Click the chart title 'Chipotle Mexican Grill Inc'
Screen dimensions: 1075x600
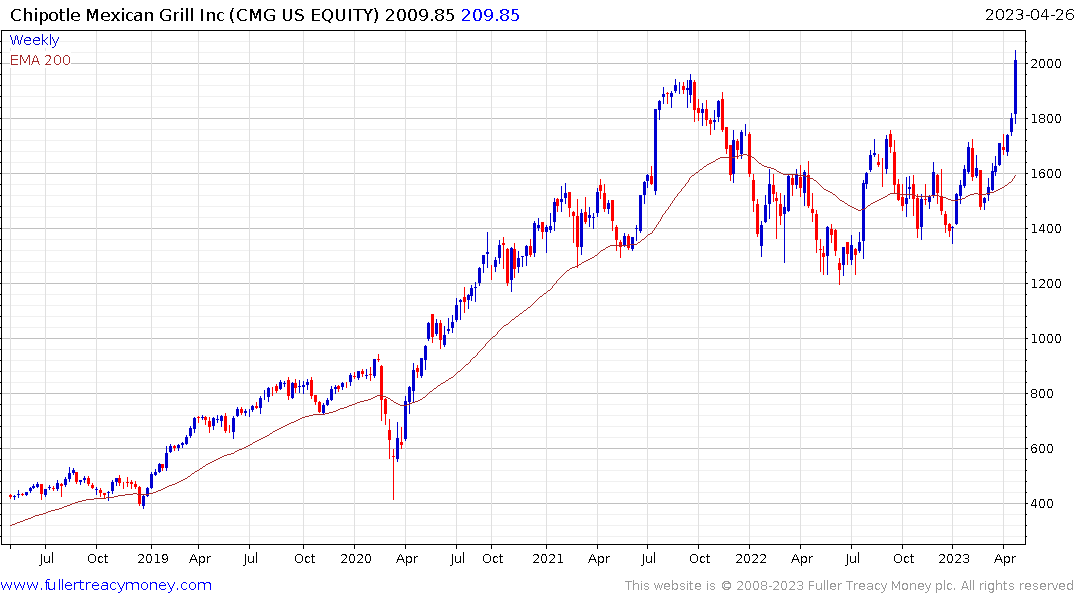click(x=117, y=14)
